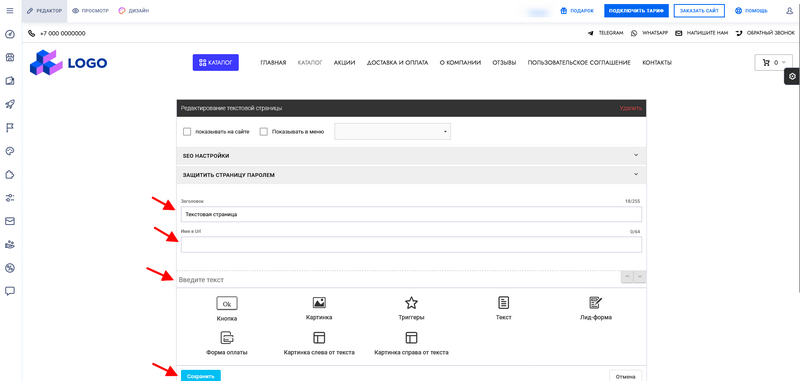Expand Защитить страницу паролем section
Screen dimensions: 800x381
tap(411, 174)
